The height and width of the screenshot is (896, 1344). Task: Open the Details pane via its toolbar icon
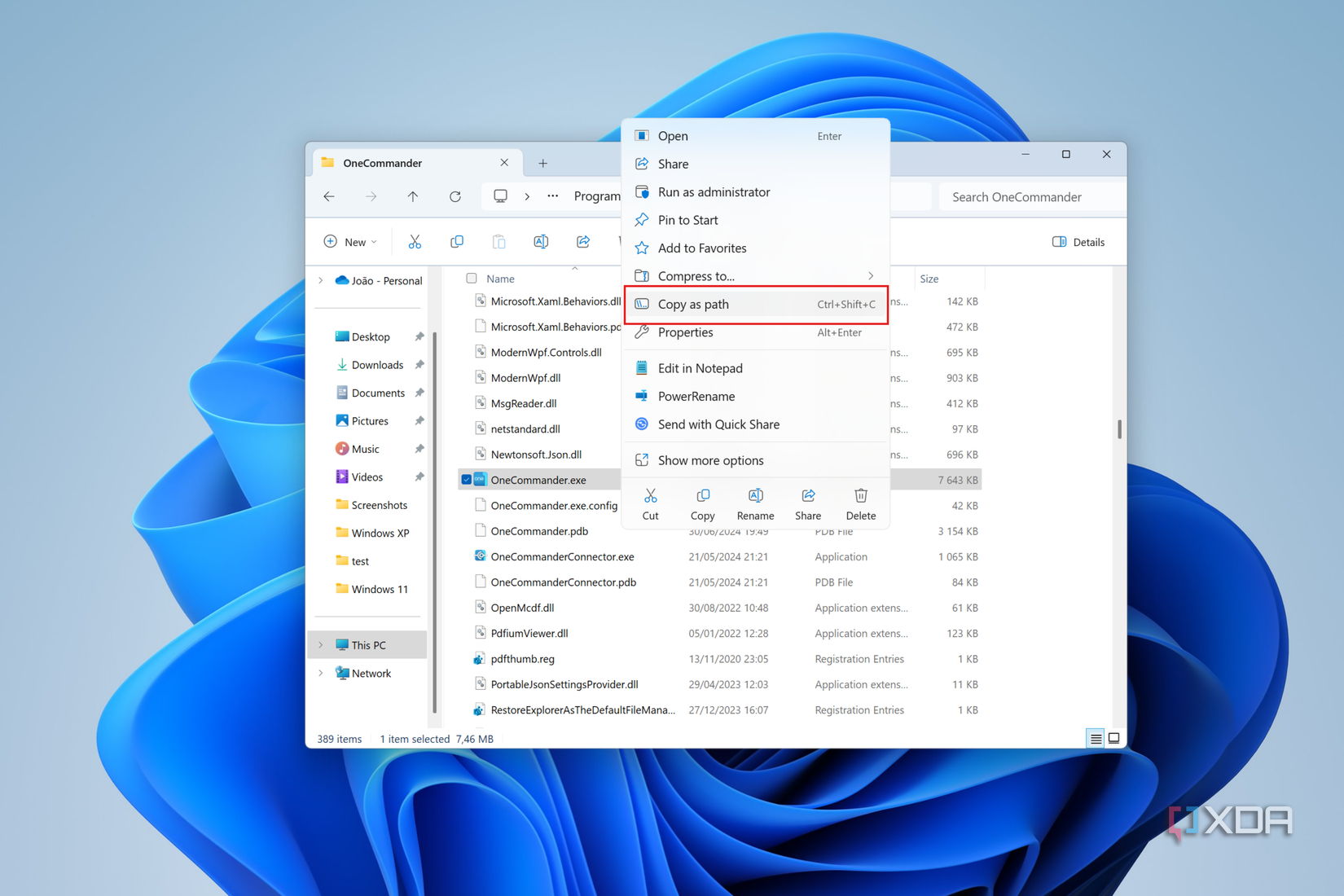[x=1077, y=241]
